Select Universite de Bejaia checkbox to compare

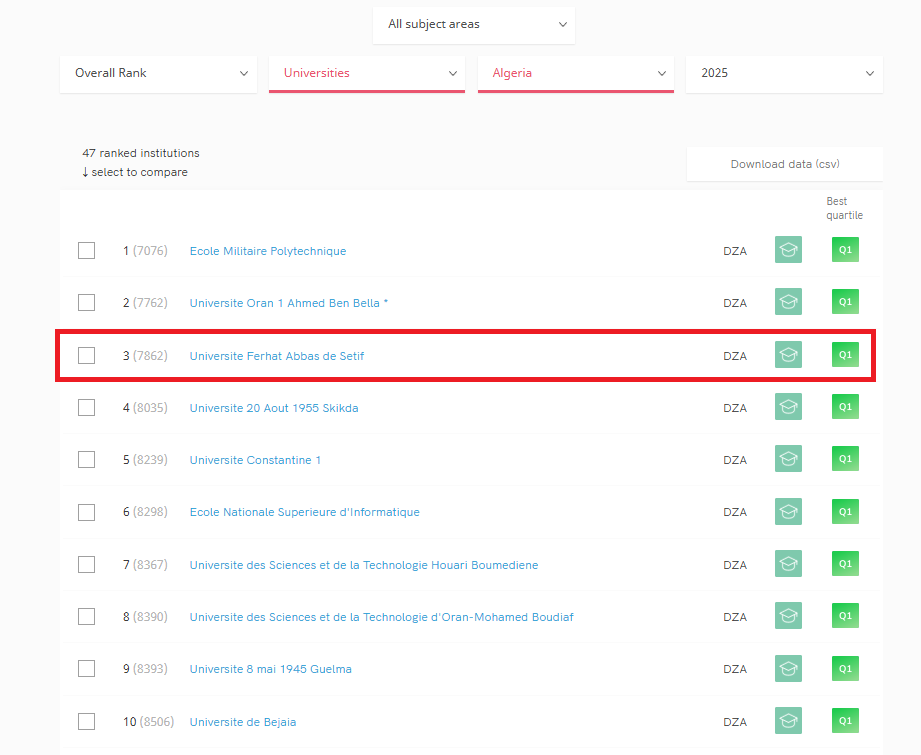[x=86, y=722]
